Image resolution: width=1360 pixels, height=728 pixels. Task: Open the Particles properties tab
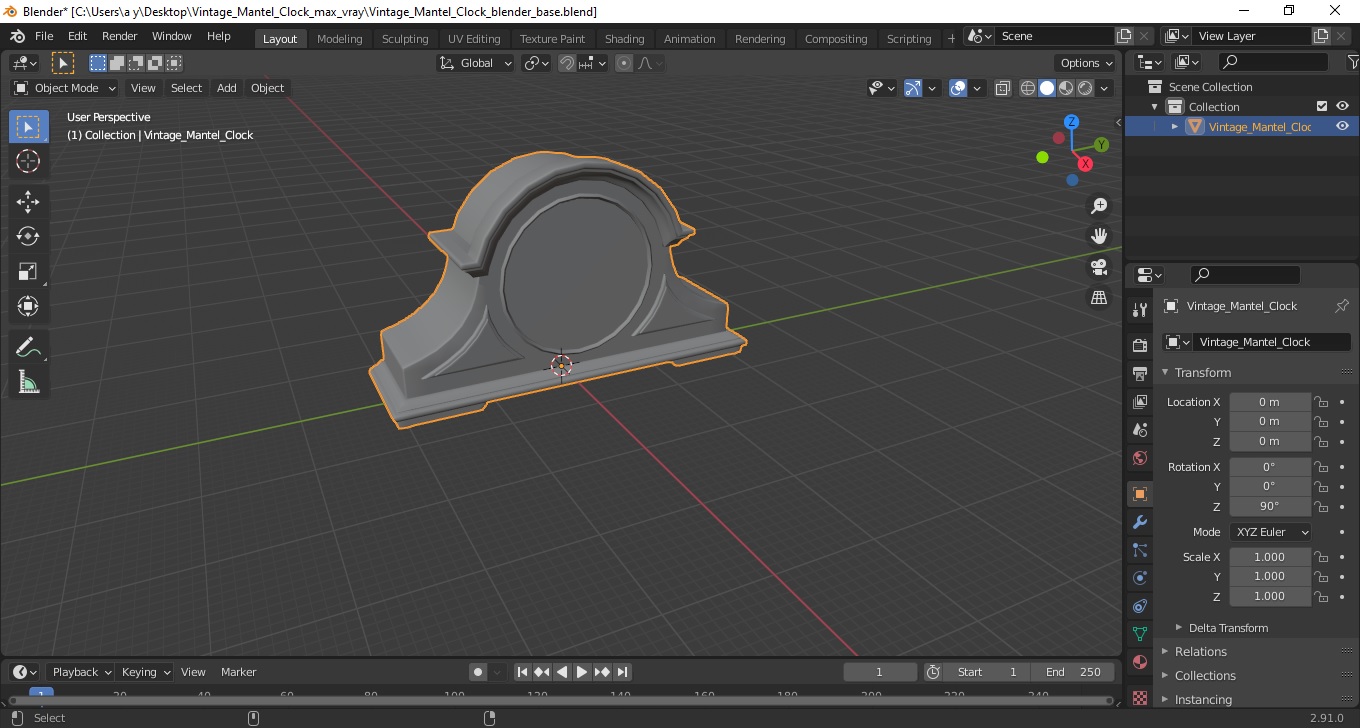1139,550
